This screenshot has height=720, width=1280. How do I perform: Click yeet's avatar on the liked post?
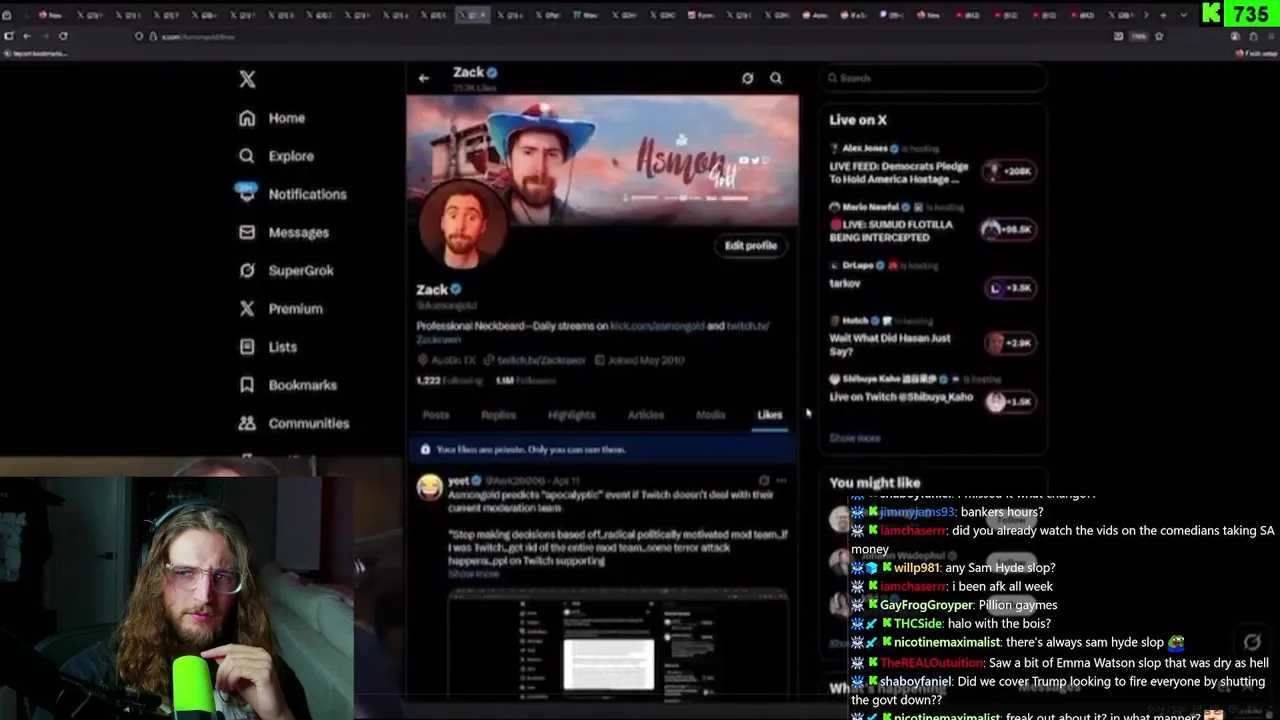[x=430, y=487]
